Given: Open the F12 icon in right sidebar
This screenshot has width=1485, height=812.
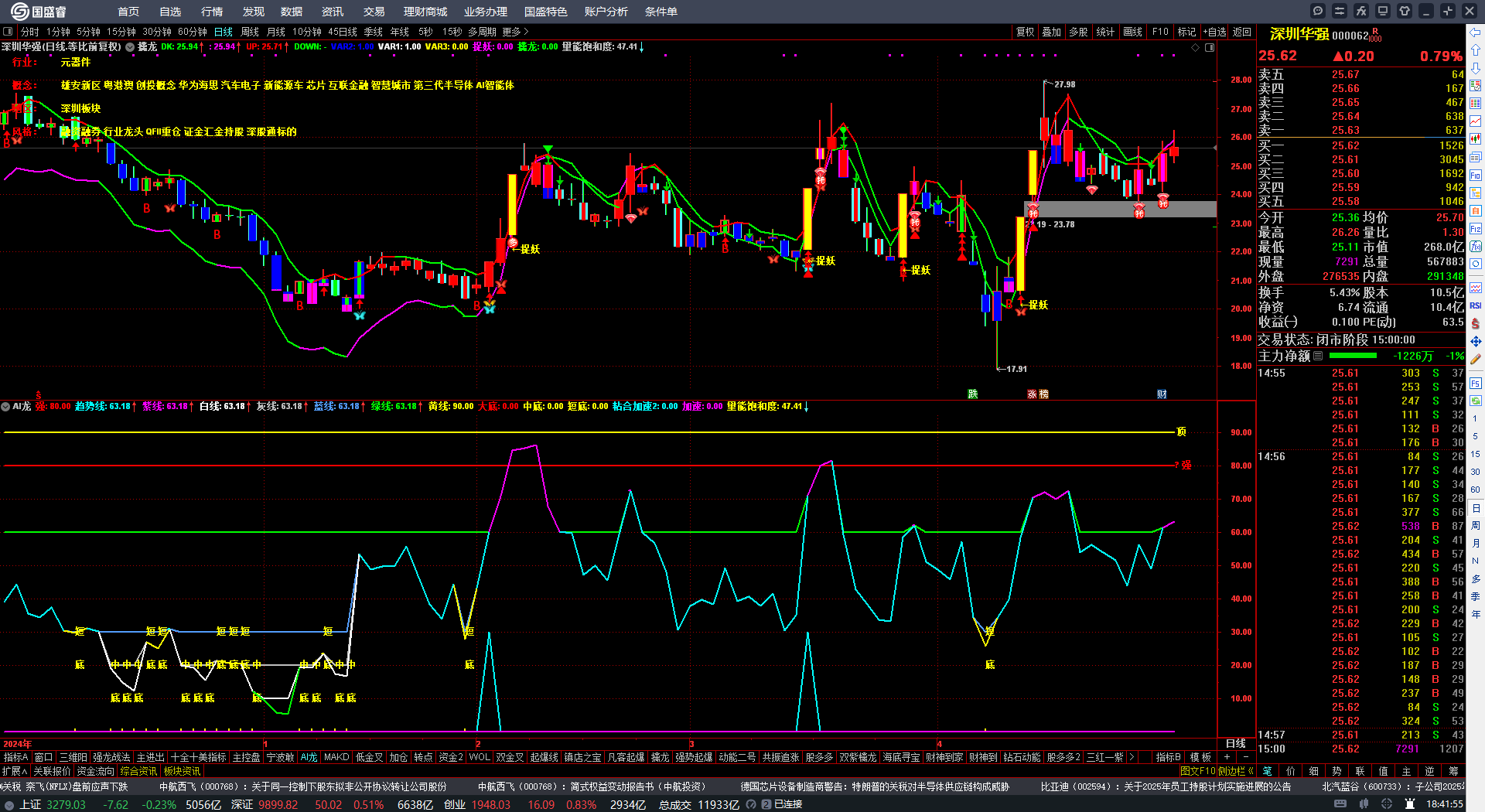Looking at the screenshot, I should (x=1476, y=229).
